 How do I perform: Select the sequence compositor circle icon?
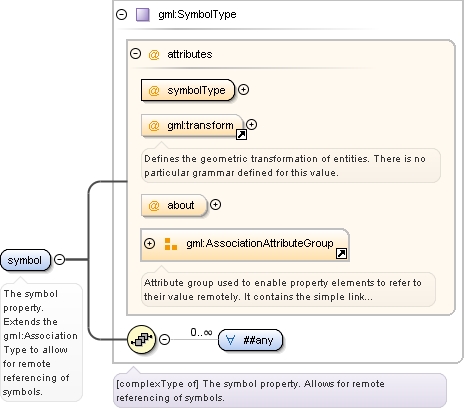(x=141, y=339)
